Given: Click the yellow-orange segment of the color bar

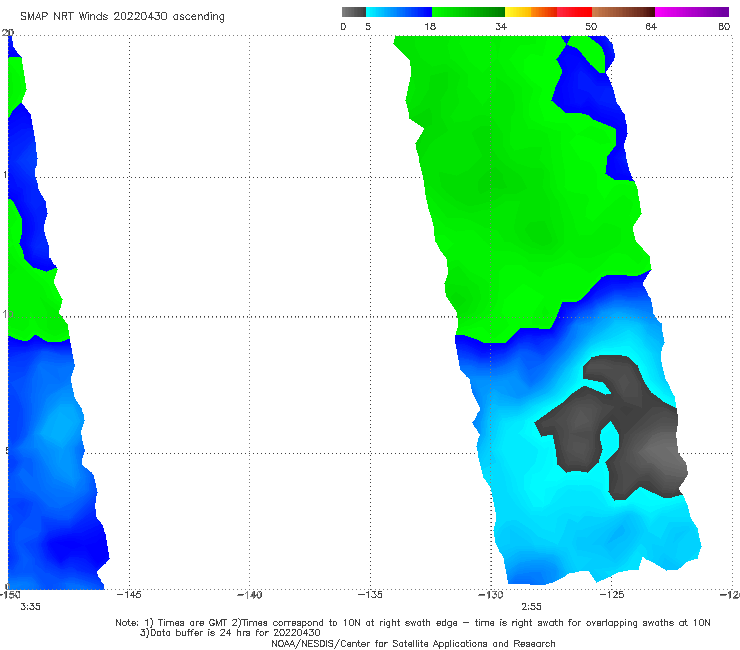Looking at the screenshot, I should tap(531, 12).
